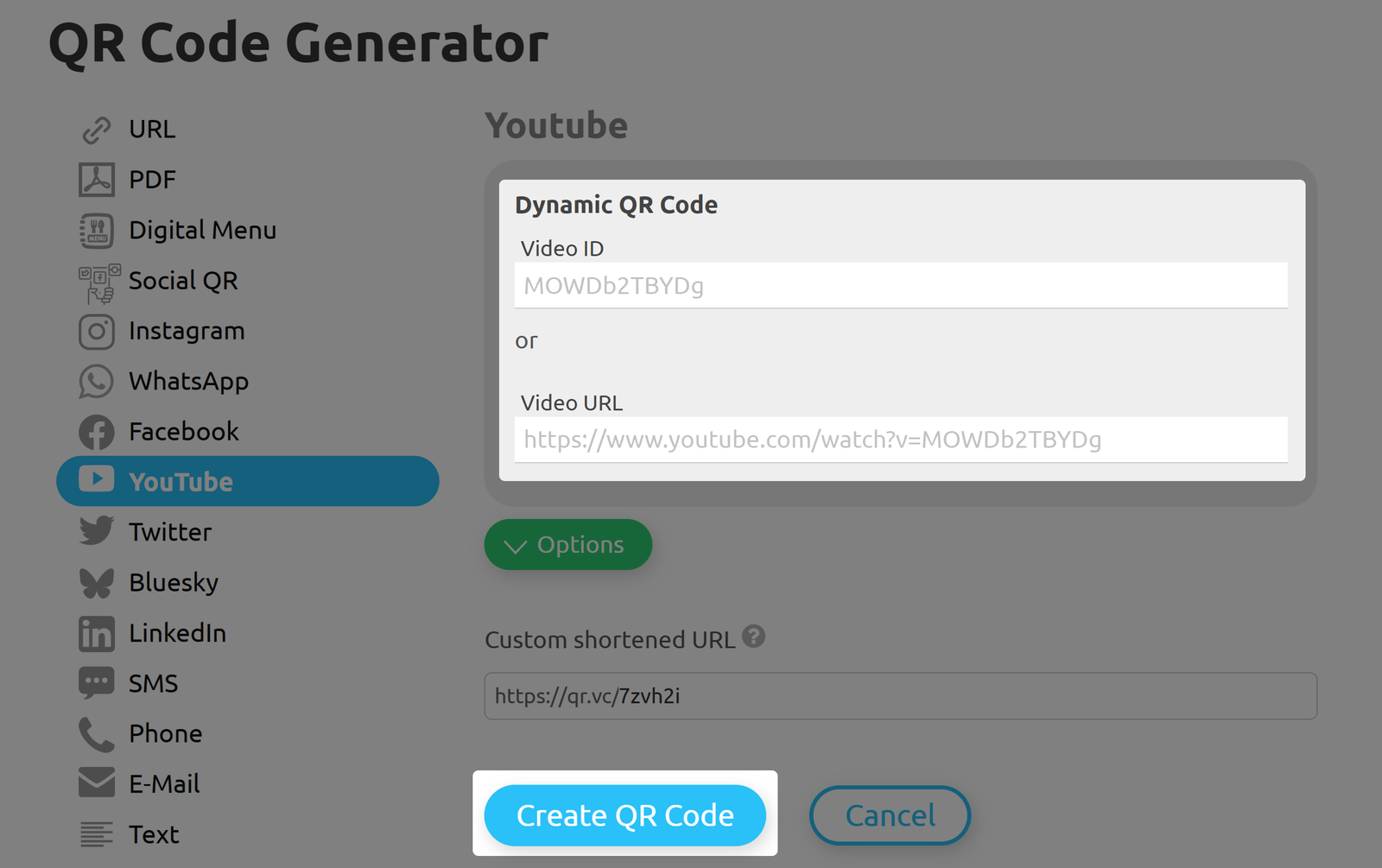This screenshot has height=868, width=1382.
Task: Expand the green Options dropdown
Action: point(567,545)
